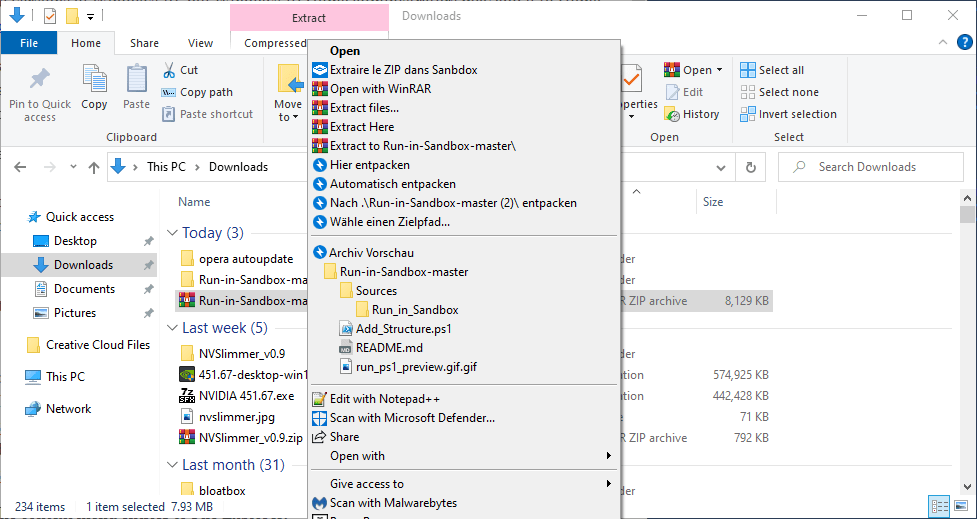Click the Refresh button beside address bar
Image resolution: width=977 pixels, height=519 pixels.
point(751,167)
